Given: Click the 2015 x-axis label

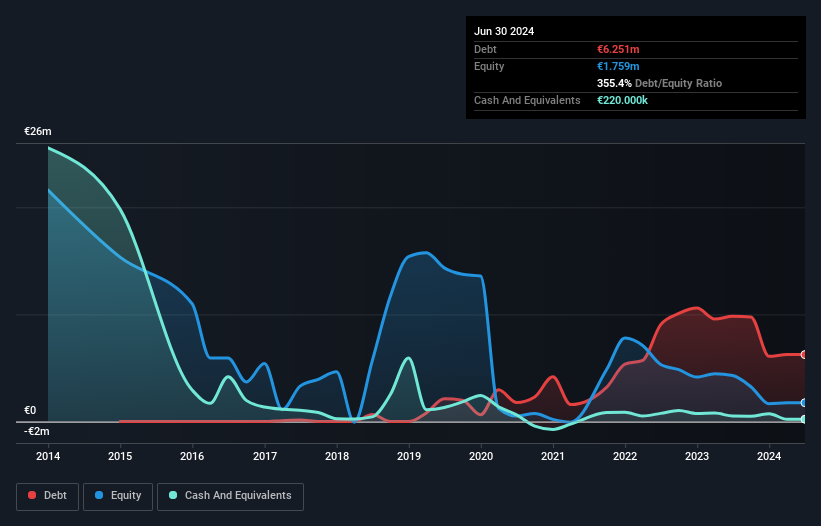Looking at the screenshot, I should [120, 456].
